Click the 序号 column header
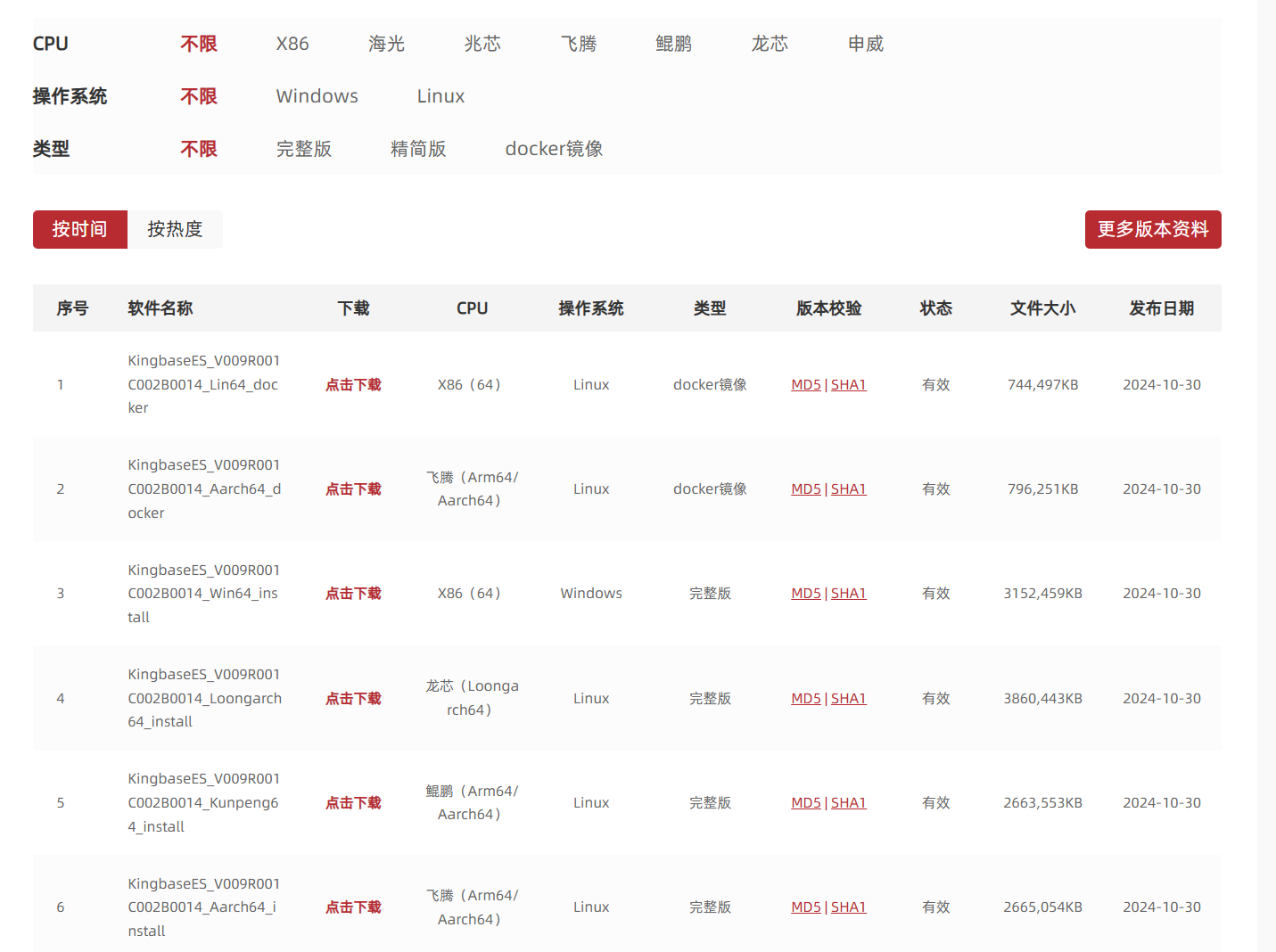1276x952 pixels. 72,308
